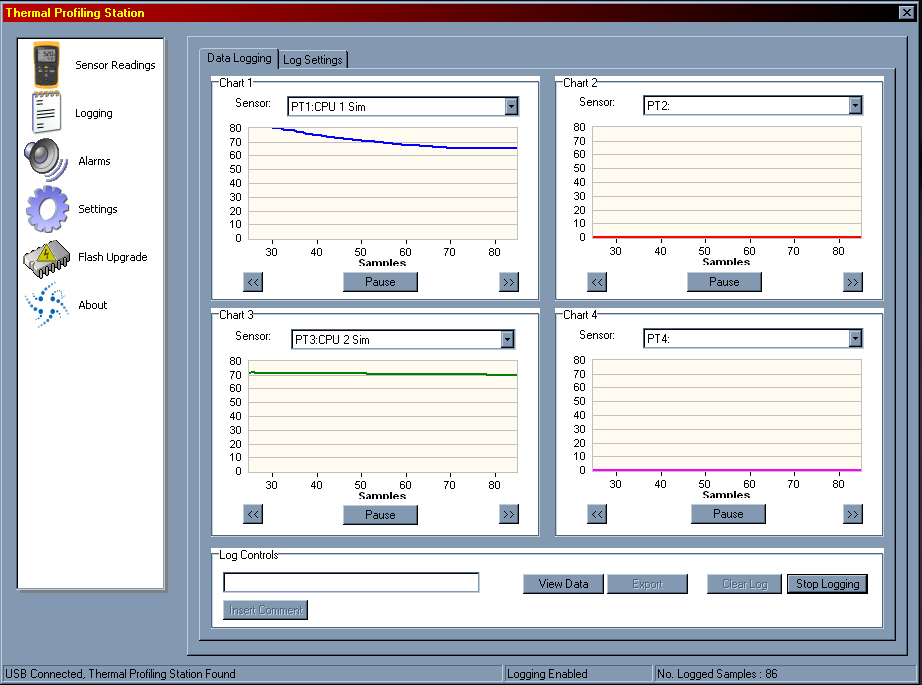The height and width of the screenshot is (685, 922).
Task: Open the Chart 4 sensor dropdown PT4
Action: point(855,339)
